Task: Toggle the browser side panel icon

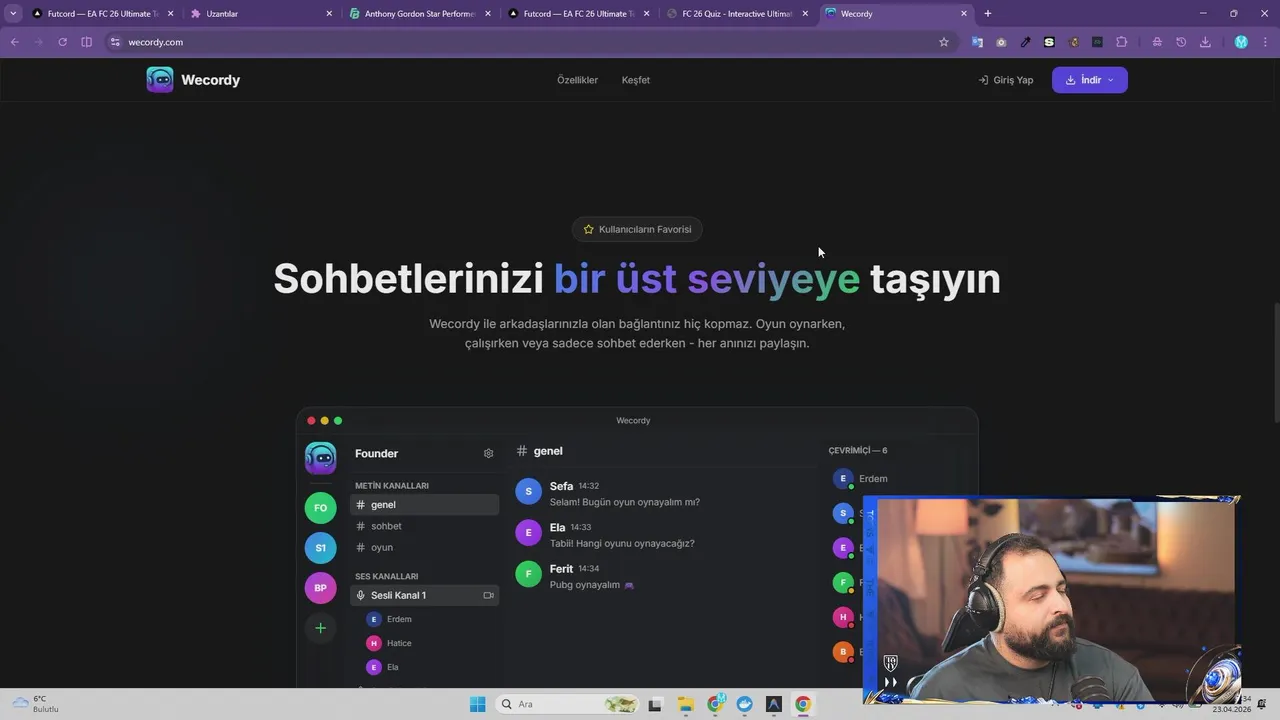Action: point(86,42)
